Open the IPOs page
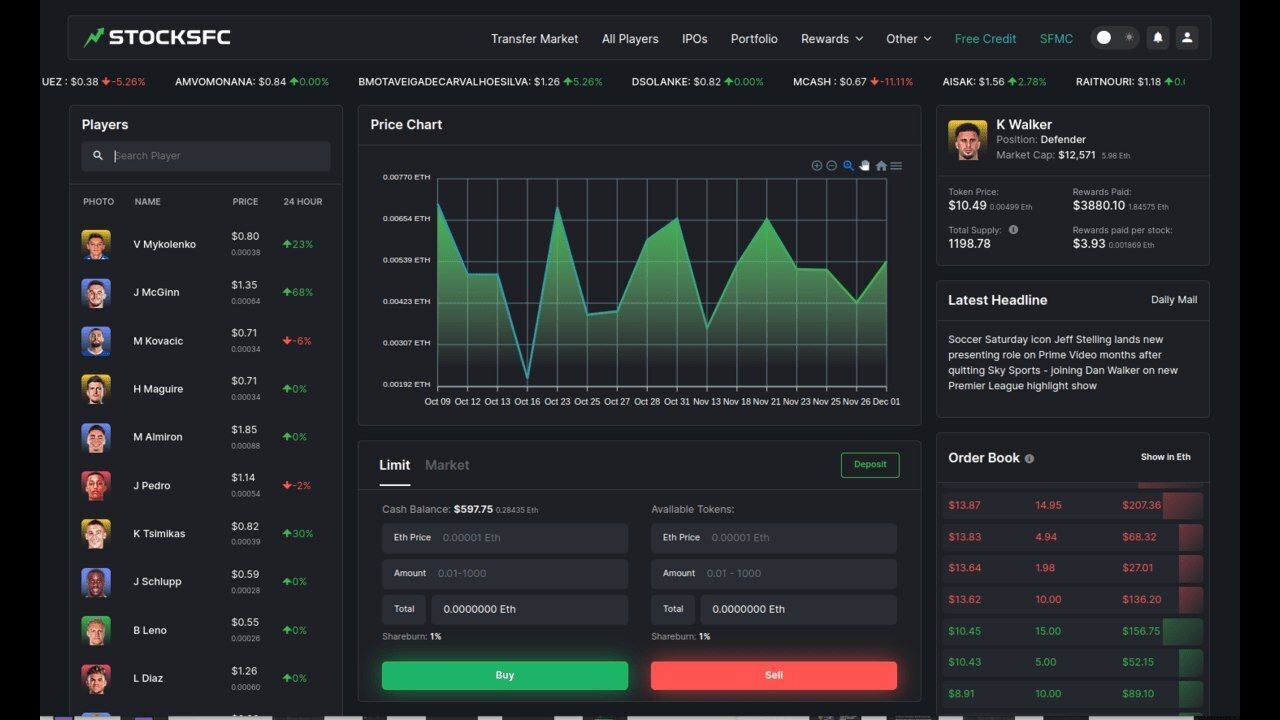The width and height of the screenshot is (1280, 720). [x=695, y=39]
